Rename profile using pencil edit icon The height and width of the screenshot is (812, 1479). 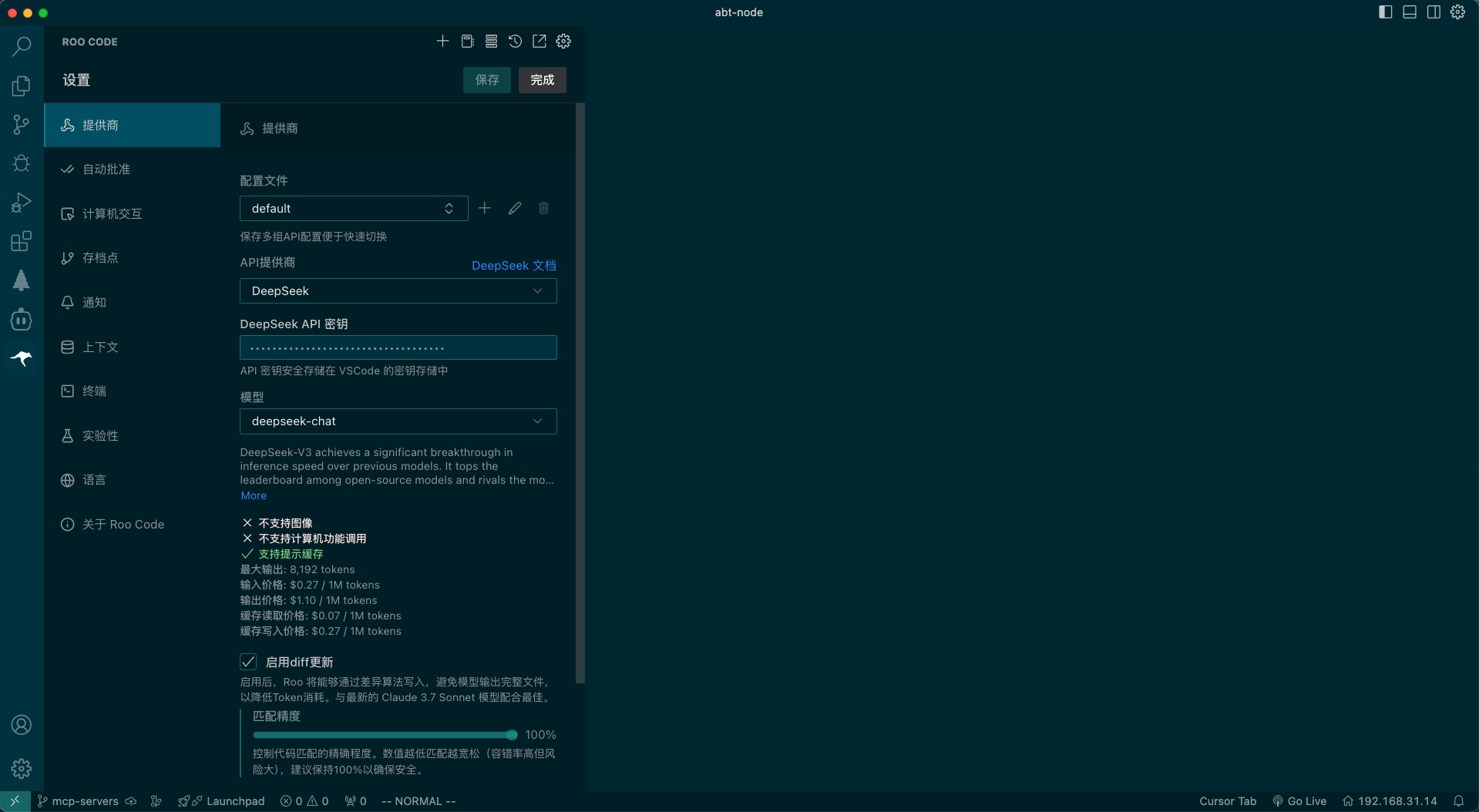(514, 209)
